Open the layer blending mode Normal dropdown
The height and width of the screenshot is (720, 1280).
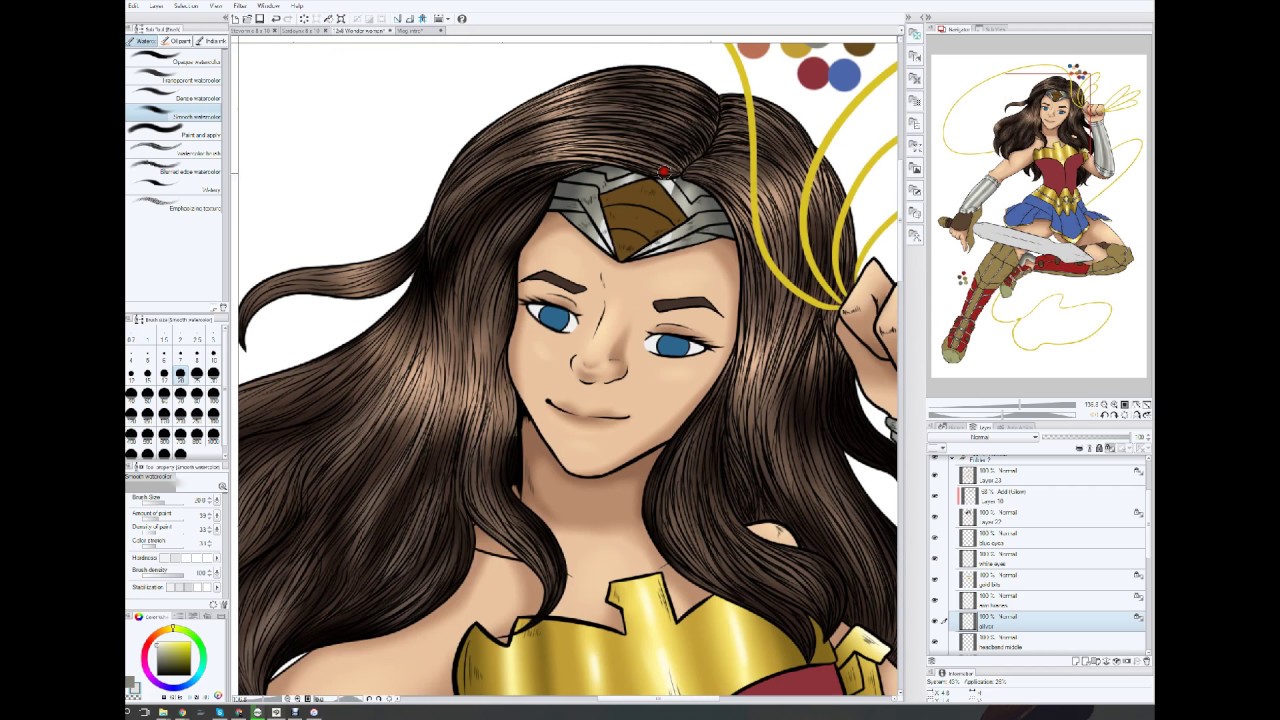[983, 437]
